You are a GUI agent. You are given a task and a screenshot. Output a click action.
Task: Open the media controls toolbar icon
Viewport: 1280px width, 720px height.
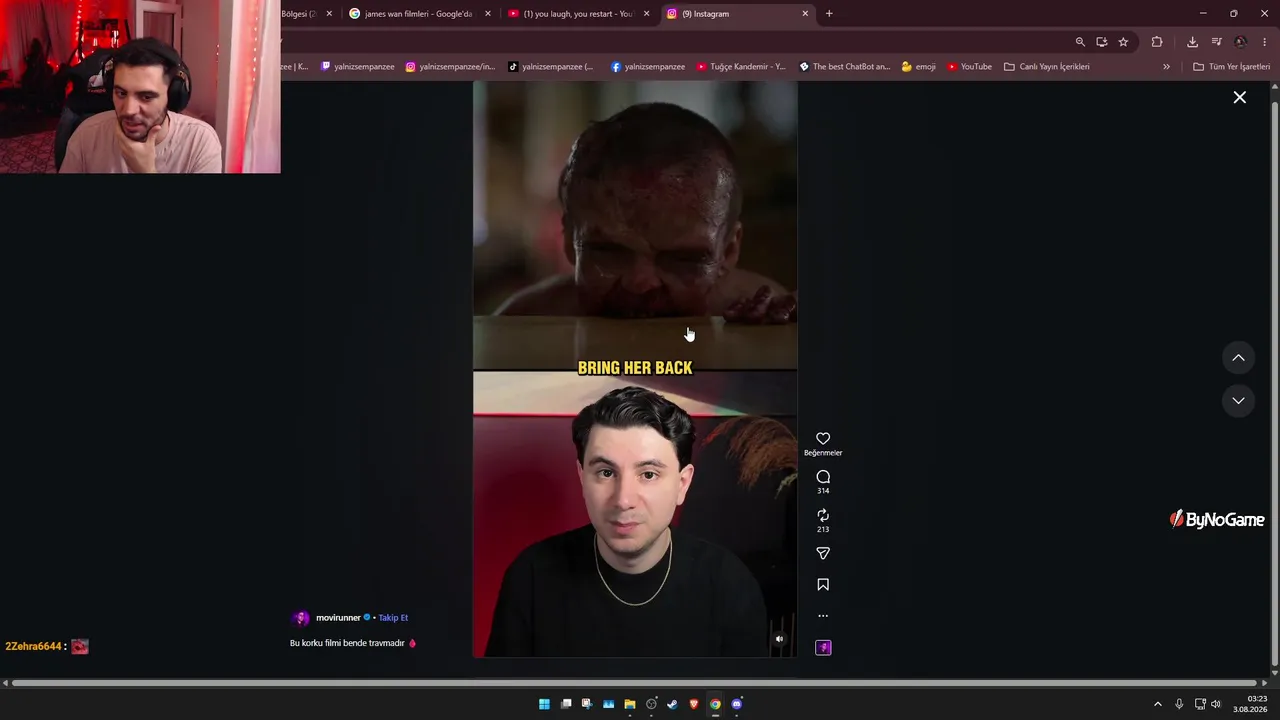click(x=1216, y=42)
